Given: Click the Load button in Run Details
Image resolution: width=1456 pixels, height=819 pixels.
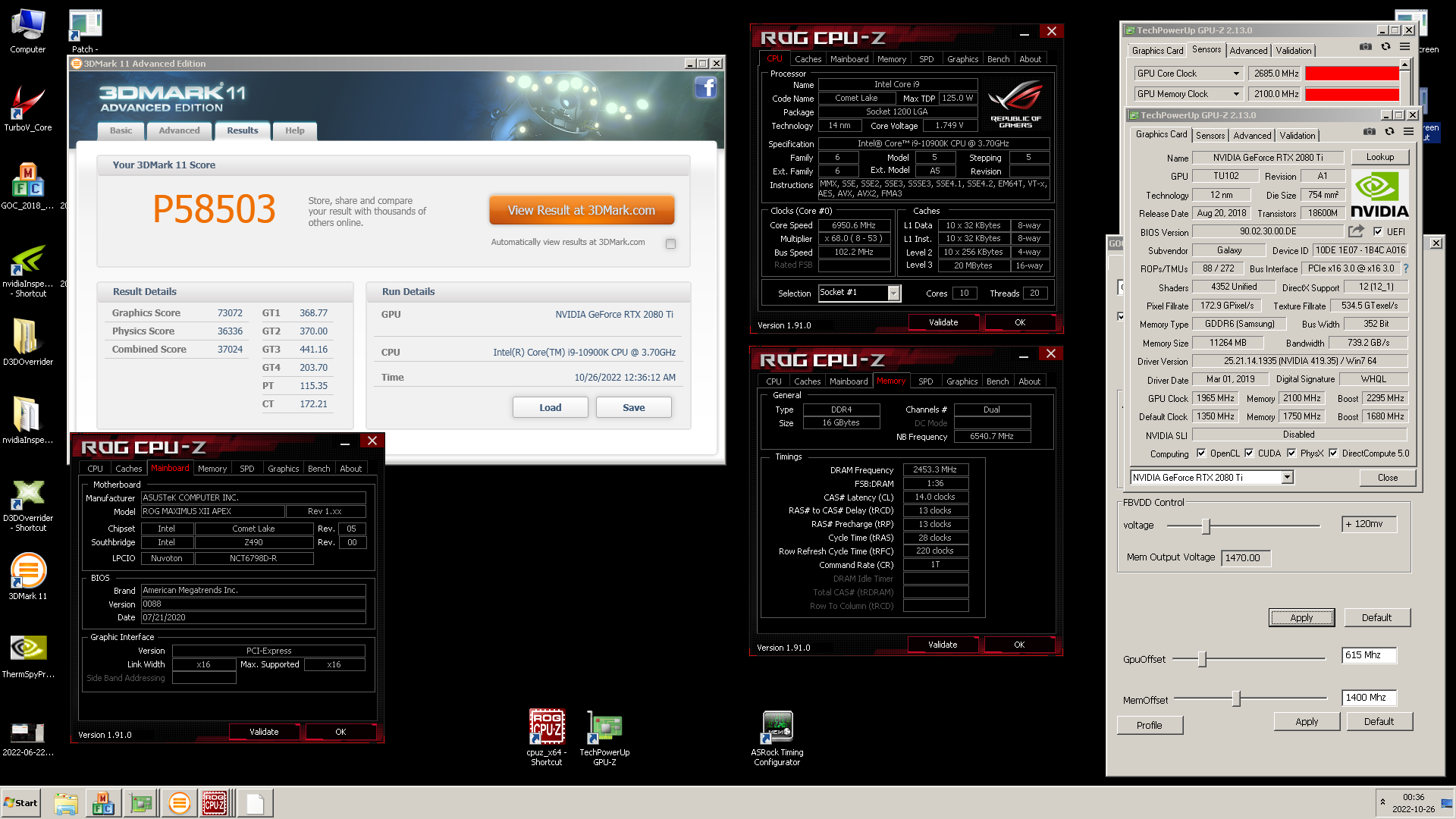Looking at the screenshot, I should point(550,407).
